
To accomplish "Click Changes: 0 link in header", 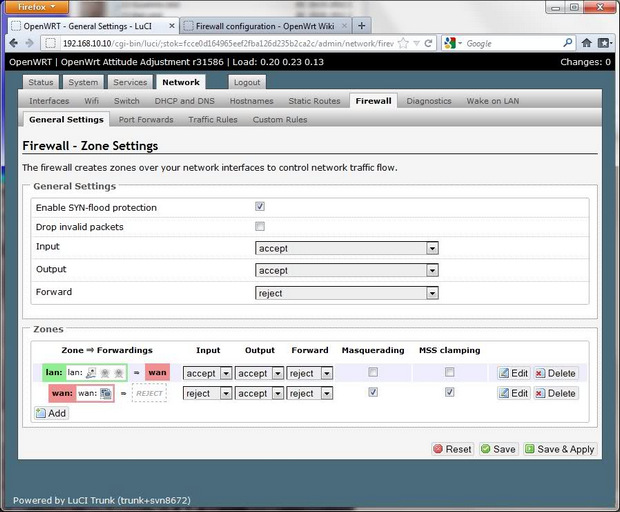I will point(585,62).
